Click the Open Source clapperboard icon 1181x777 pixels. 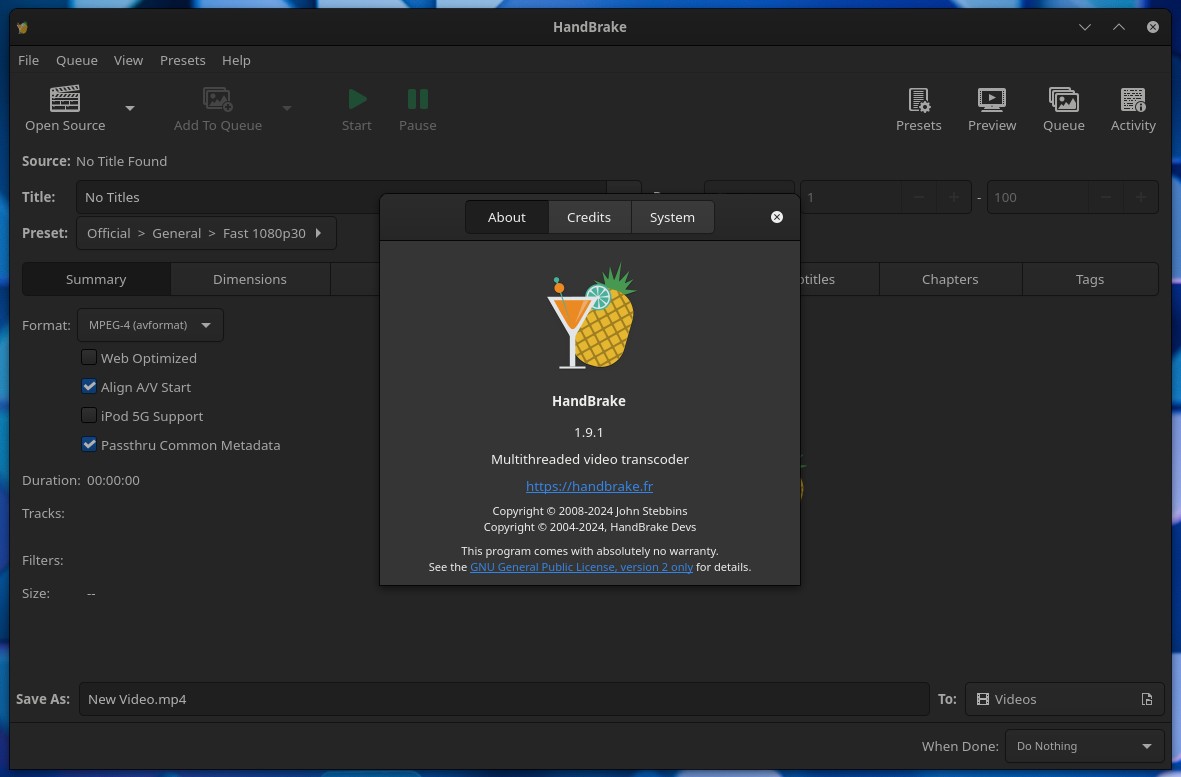coord(65,99)
